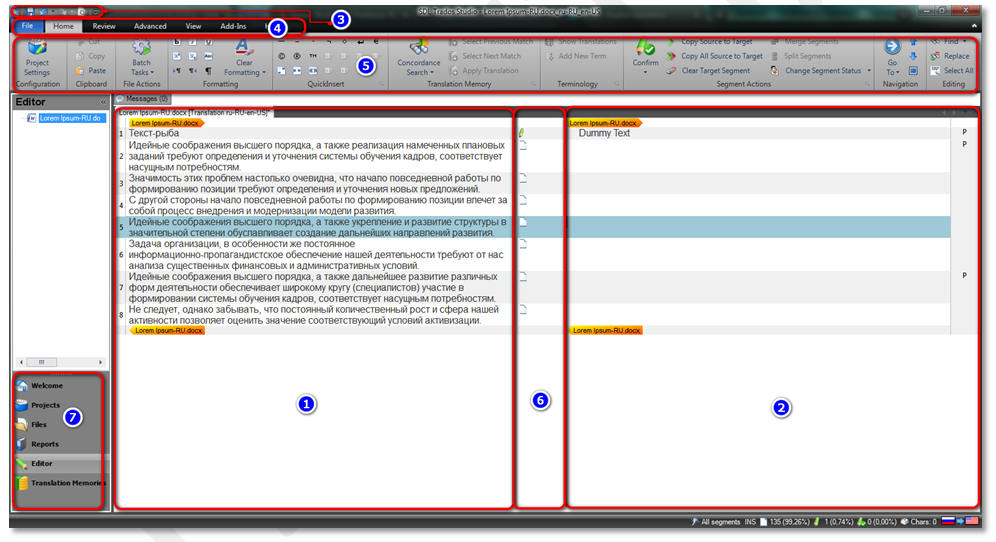Viewport: 996px width, 542px height.
Task: Click the target cell of segment 5
Action: pyautogui.click(x=760, y=227)
